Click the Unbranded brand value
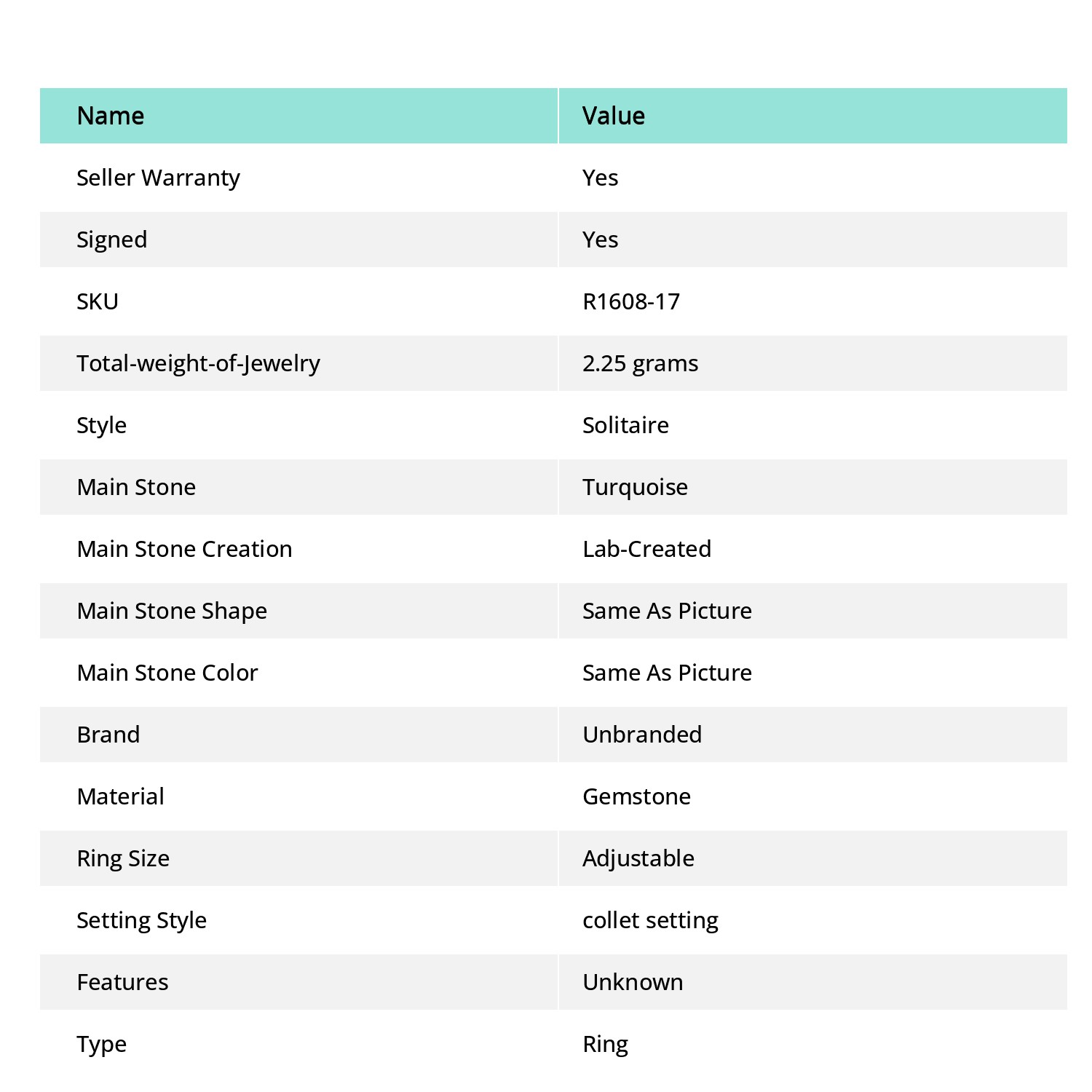The width and height of the screenshot is (1092, 1092). tap(642, 735)
